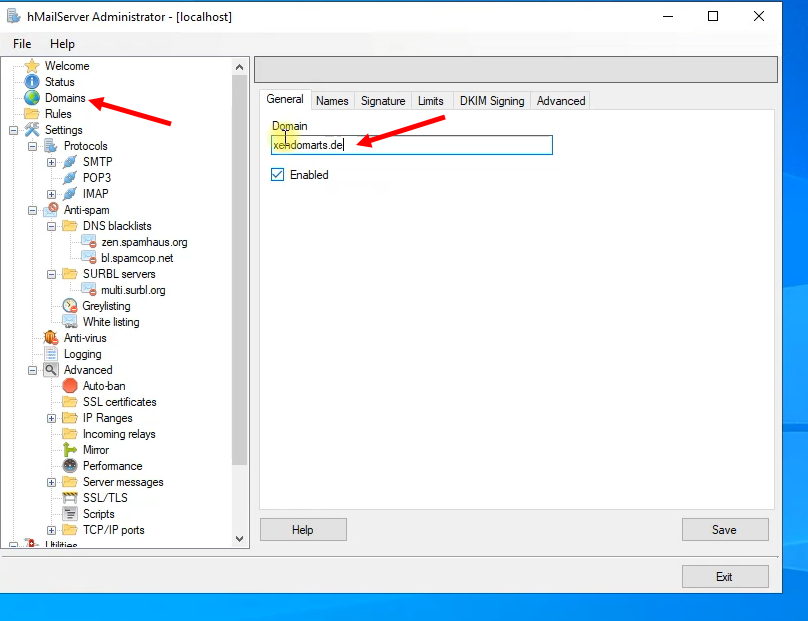This screenshot has width=808, height=621.
Task: Click the hMailServer title bar app icon
Action: click(x=13, y=16)
